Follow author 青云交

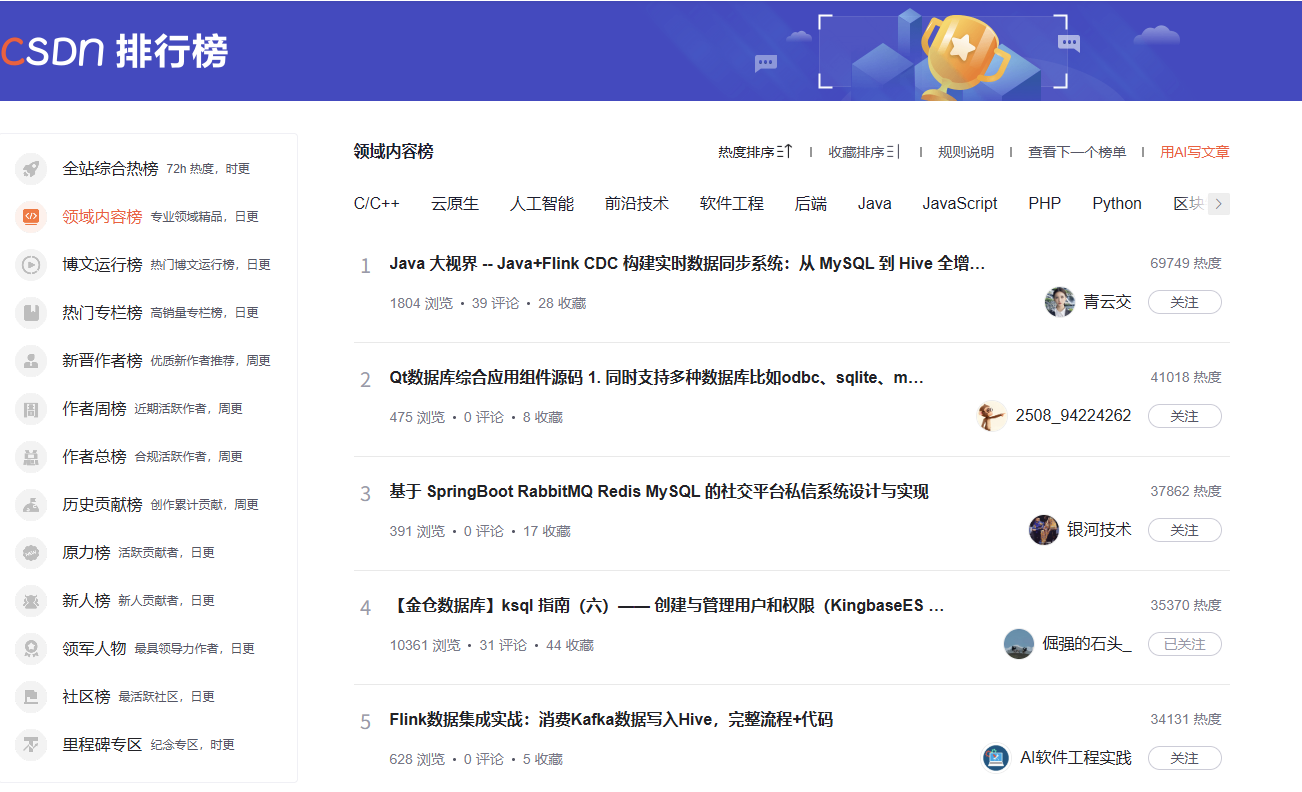[x=1185, y=302]
